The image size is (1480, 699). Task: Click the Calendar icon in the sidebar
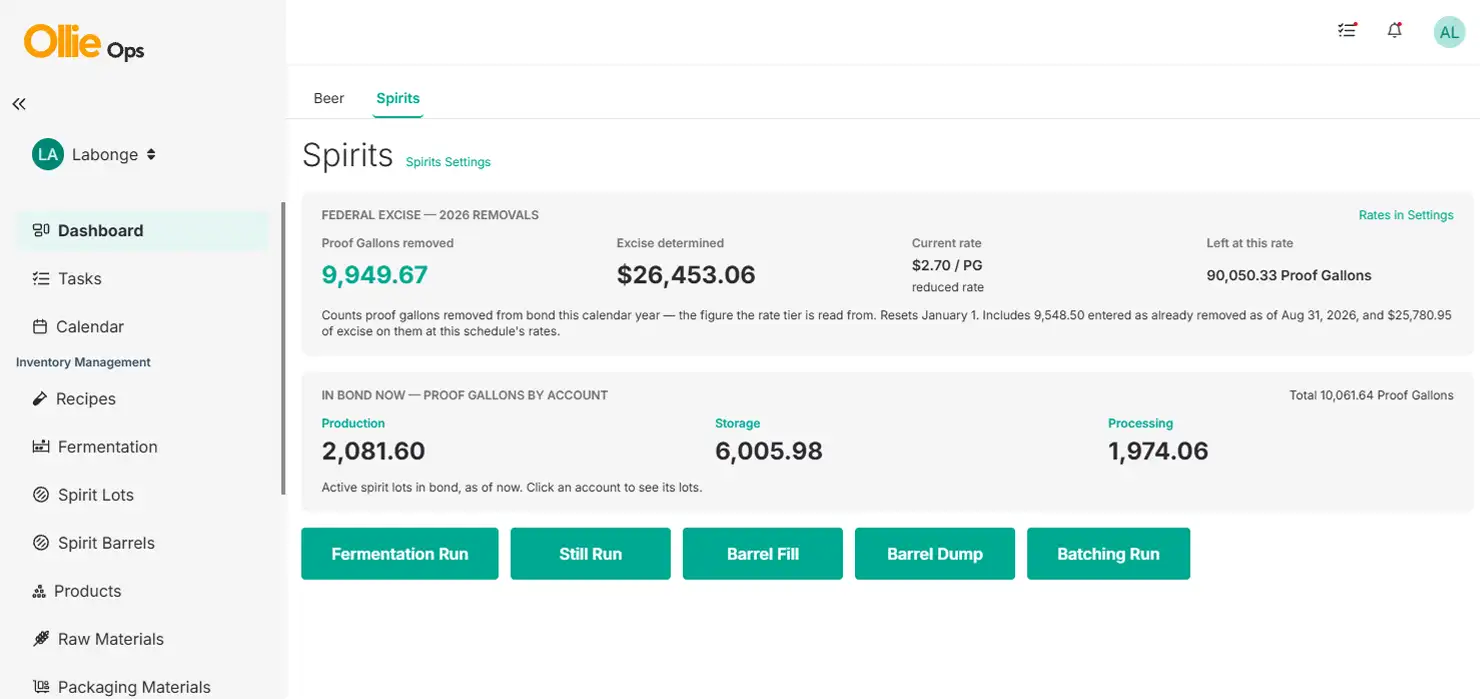coord(40,327)
